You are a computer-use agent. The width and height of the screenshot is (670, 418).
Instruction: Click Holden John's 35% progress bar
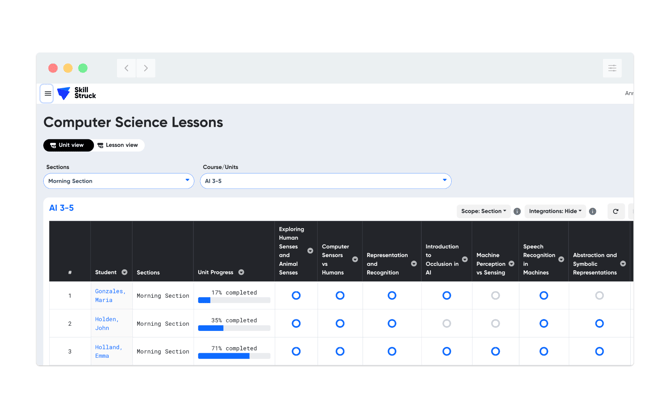point(234,328)
